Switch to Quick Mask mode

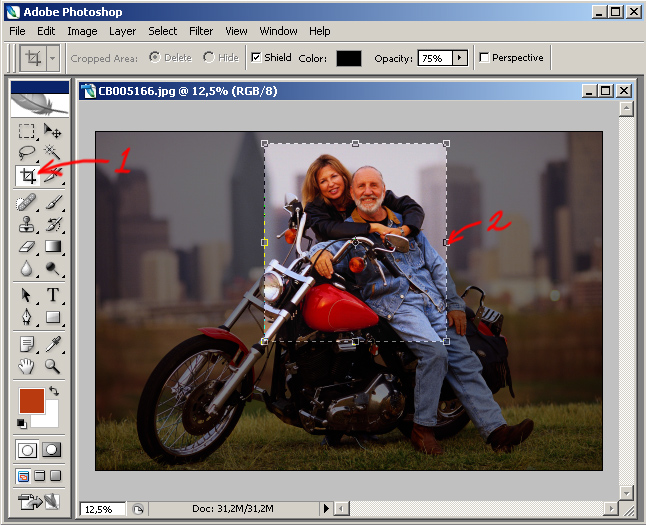(51, 450)
